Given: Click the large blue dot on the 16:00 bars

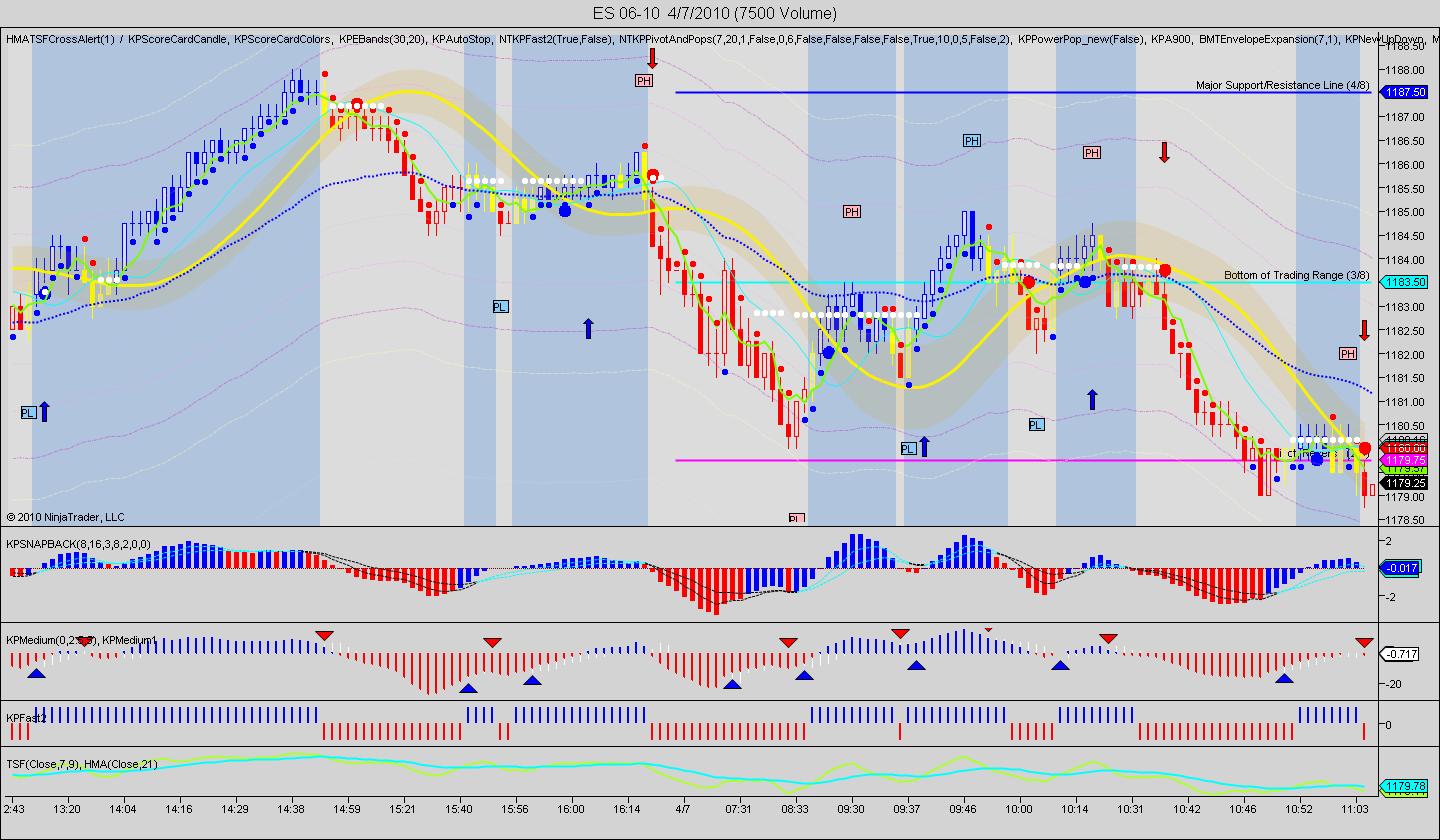Looking at the screenshot, I should pos(565,210).
